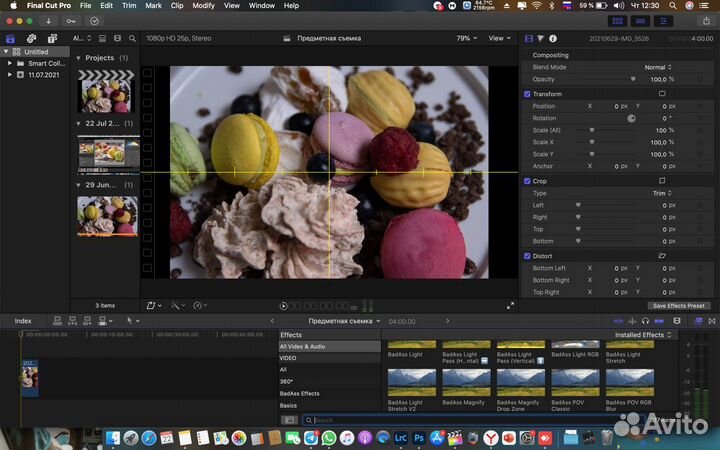
Task: Click the Rotation dial
Action: 631,118
